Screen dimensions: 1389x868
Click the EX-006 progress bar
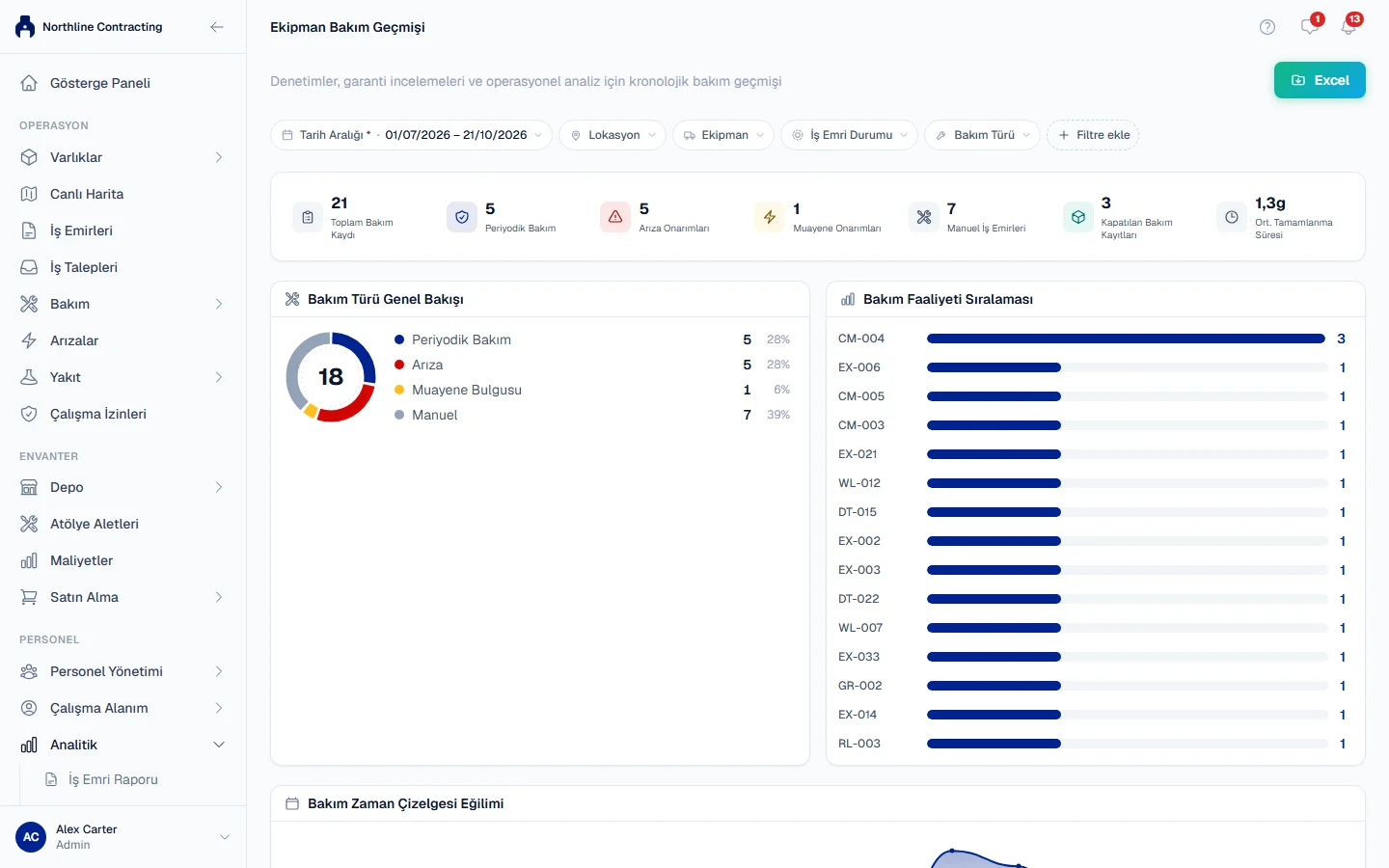pyautogui.click(x=1127, y=367)
